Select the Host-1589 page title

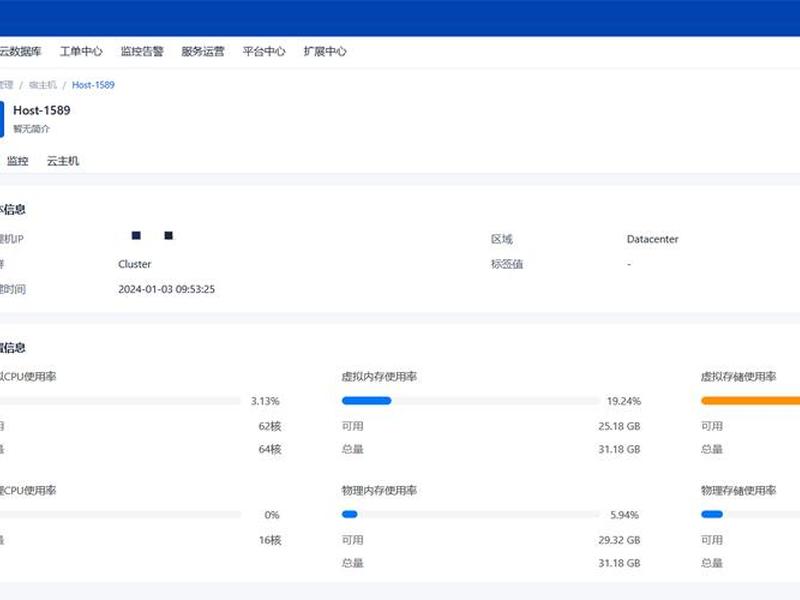[x=42, y=110]
